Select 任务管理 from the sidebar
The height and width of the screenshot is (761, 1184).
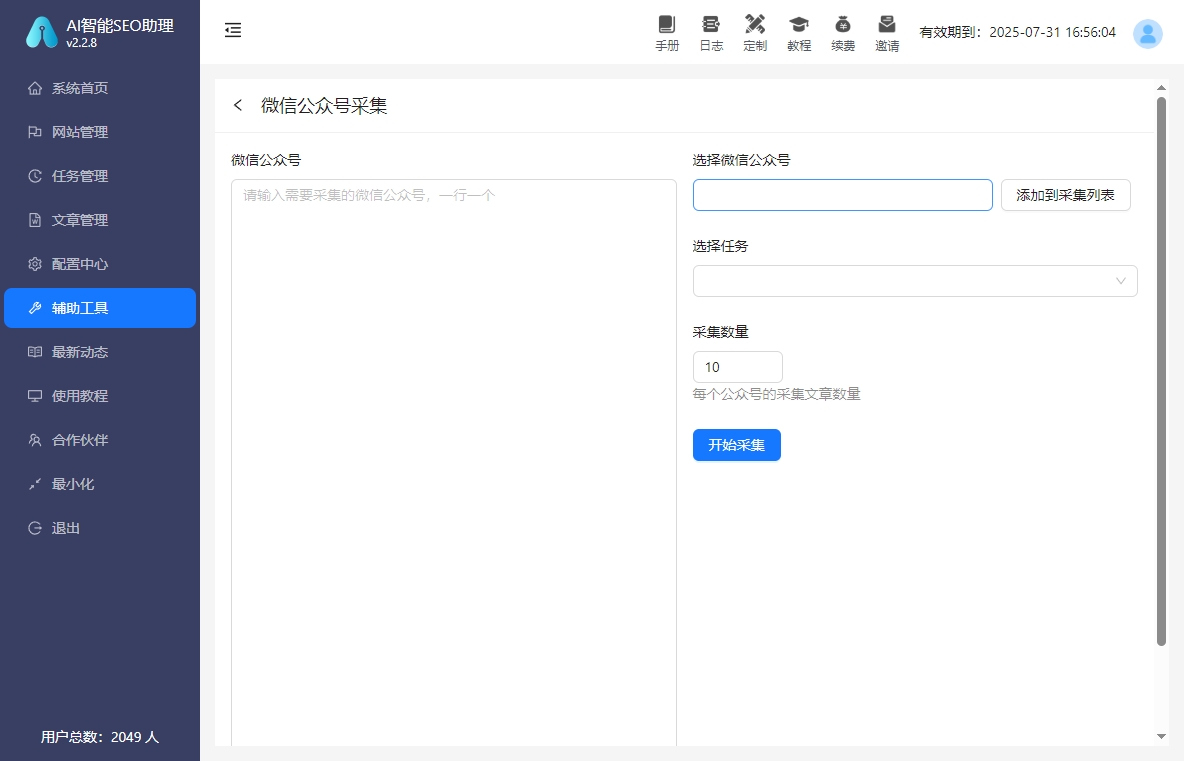click(80, 176)
